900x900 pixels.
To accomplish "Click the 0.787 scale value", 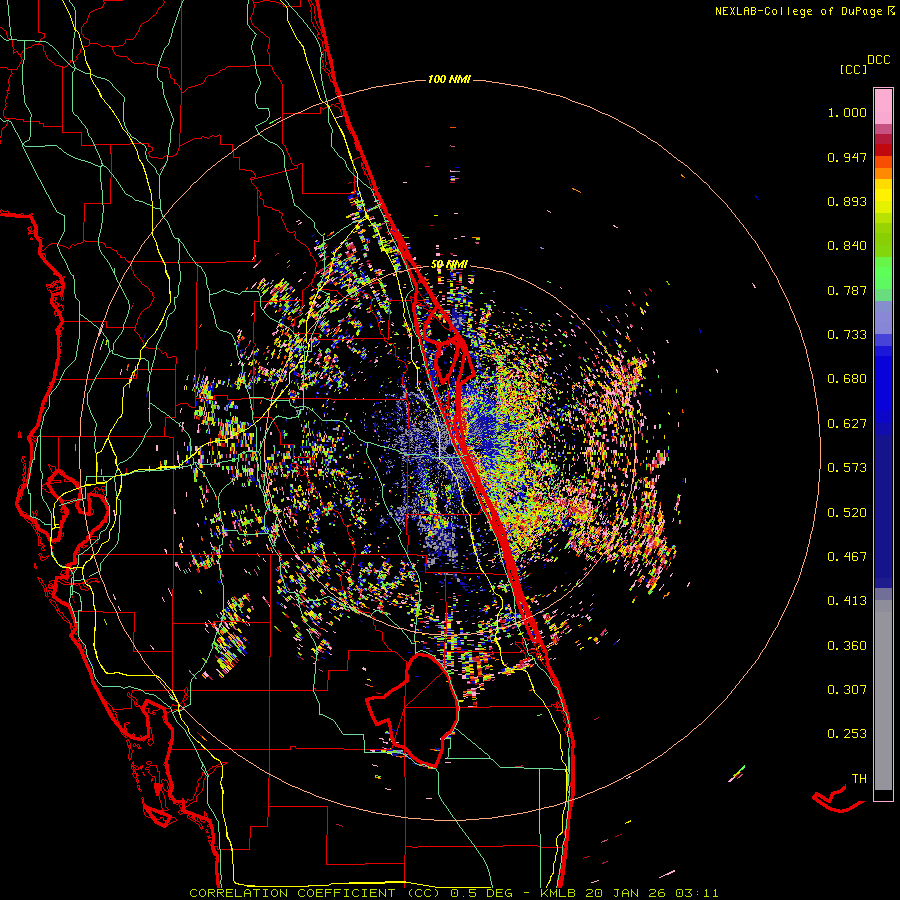I will pyautogui.click(x=847, y=290).
